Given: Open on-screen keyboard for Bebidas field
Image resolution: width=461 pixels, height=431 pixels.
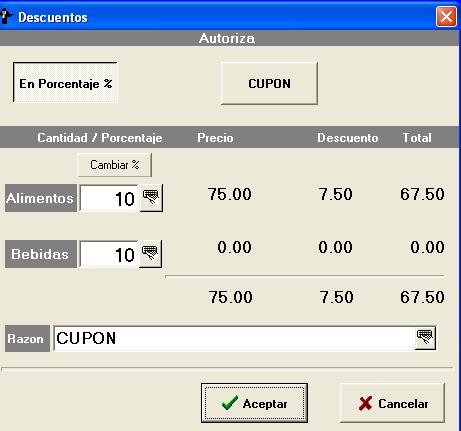Looking at the screenshot, I should pos(151,254).
